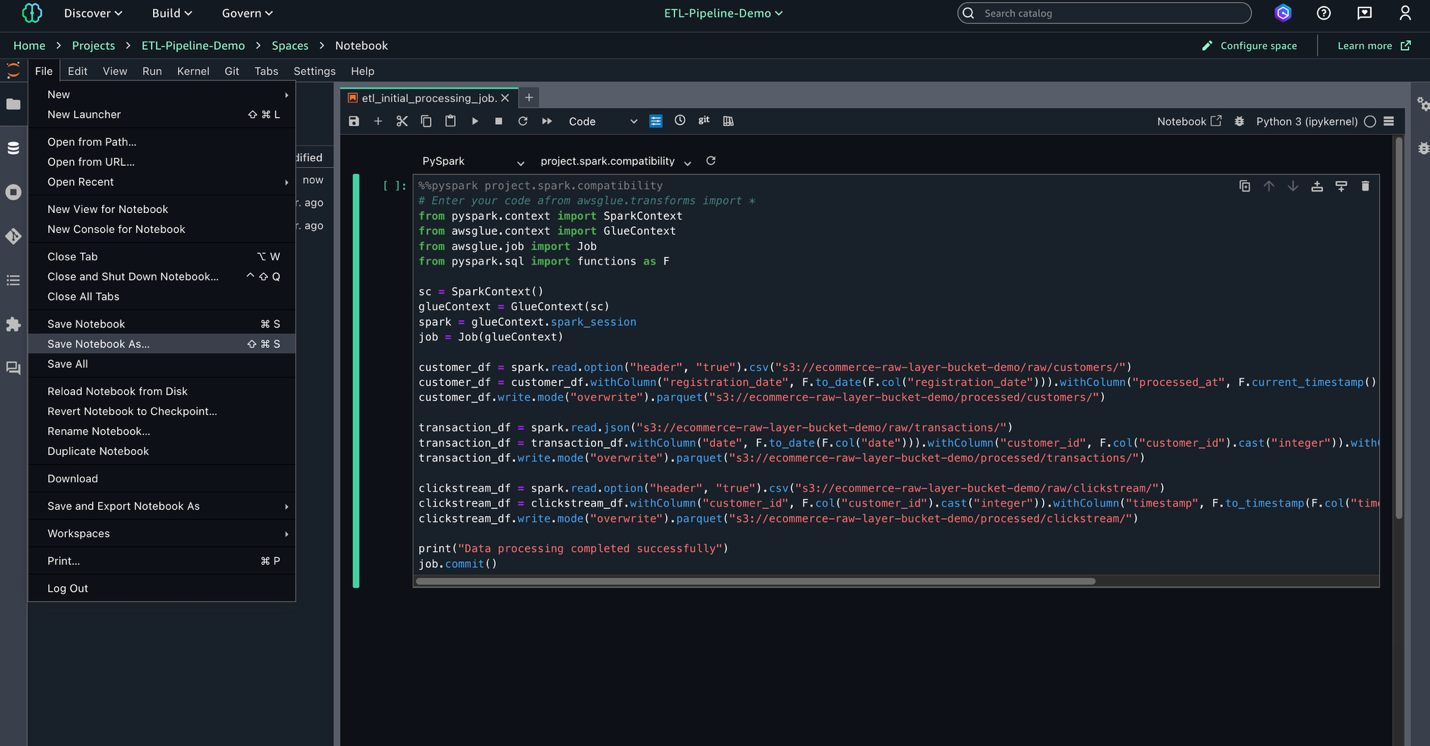The height and width of the screenshot is (746, 1430).
Task: Open git actions from the git toolbar icon
Action: coord(704,120)
